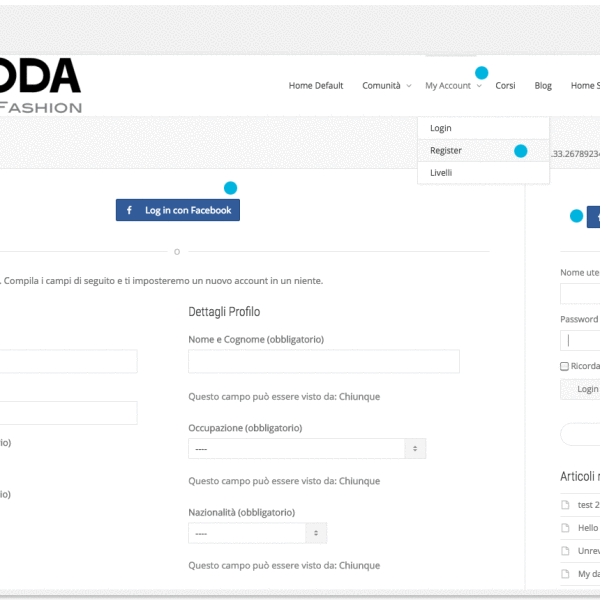Click the document icon beside the test 2 article
This screenshot has width=600, height=600.
[x=565, y=505]
